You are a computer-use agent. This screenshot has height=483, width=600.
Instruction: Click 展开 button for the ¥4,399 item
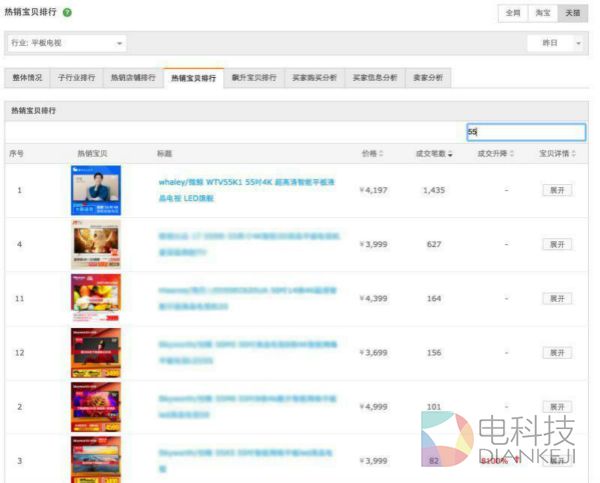557,298
